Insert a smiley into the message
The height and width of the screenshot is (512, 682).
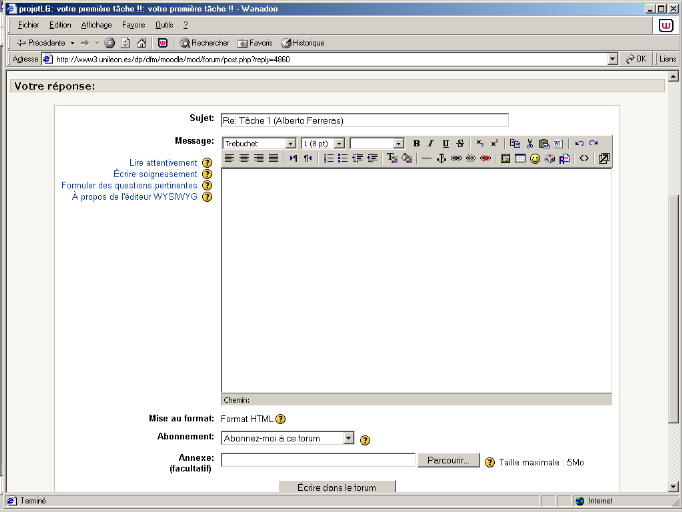tap(535, 158)
